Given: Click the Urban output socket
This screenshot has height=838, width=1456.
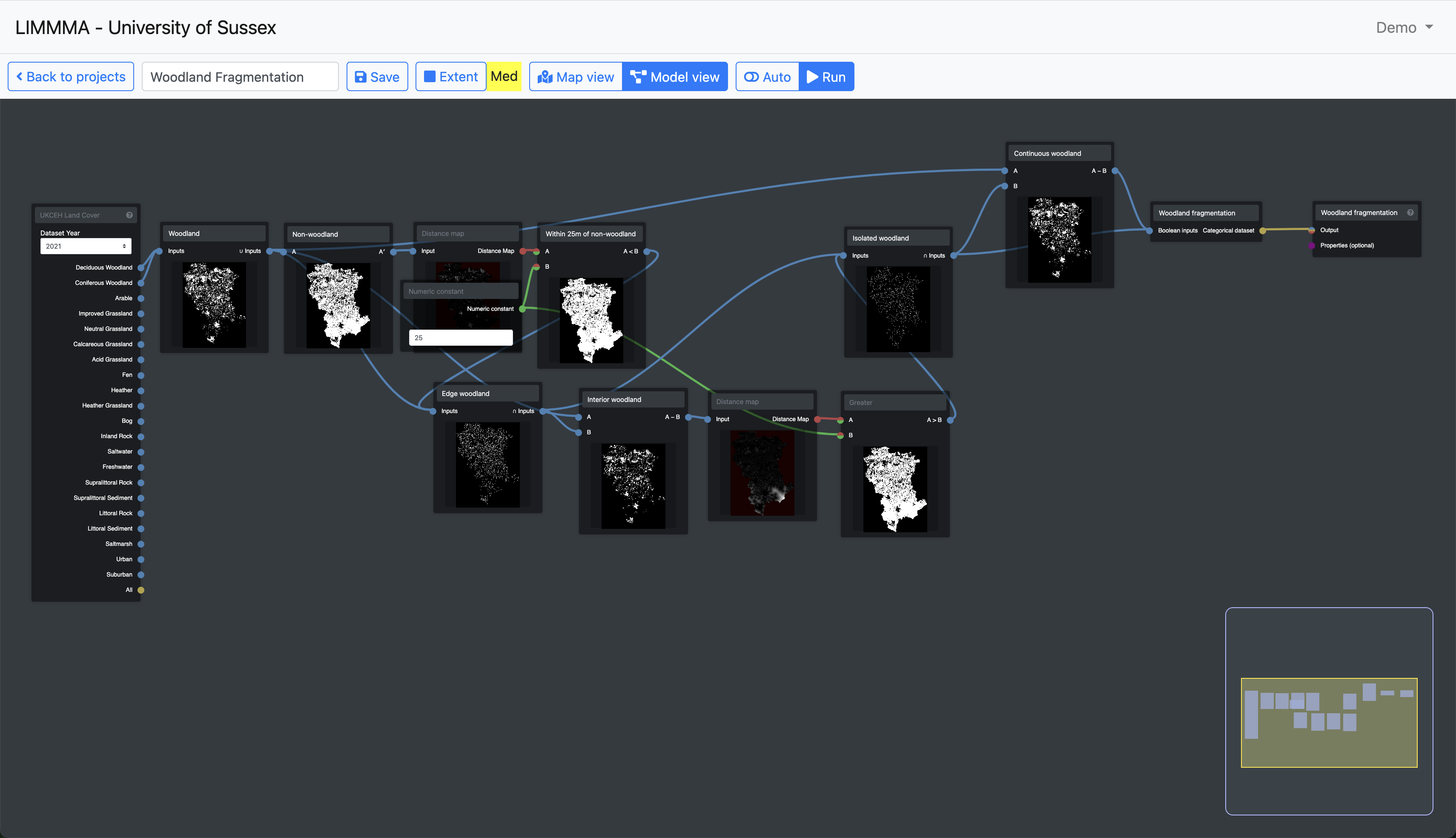Looking at the screenshot, I should (141, 560).
